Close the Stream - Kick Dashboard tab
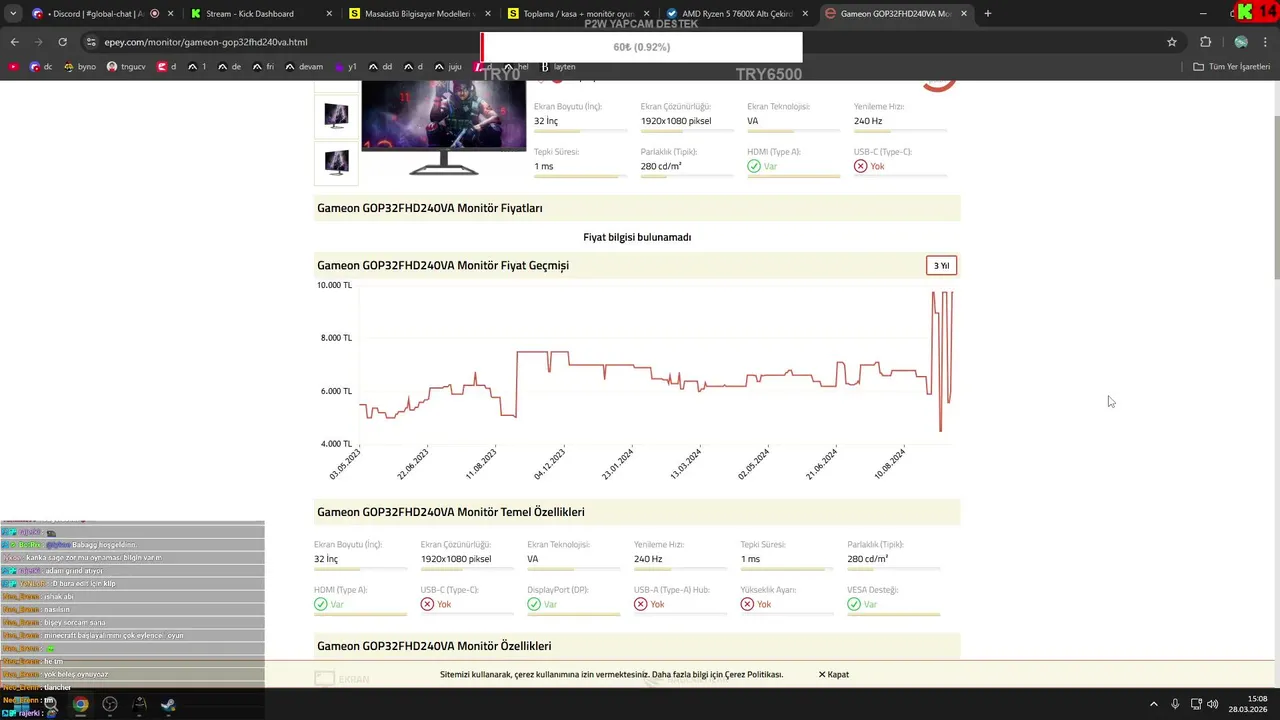The height and width of the screenshot is (720, 1280). [x=330, y=14]
